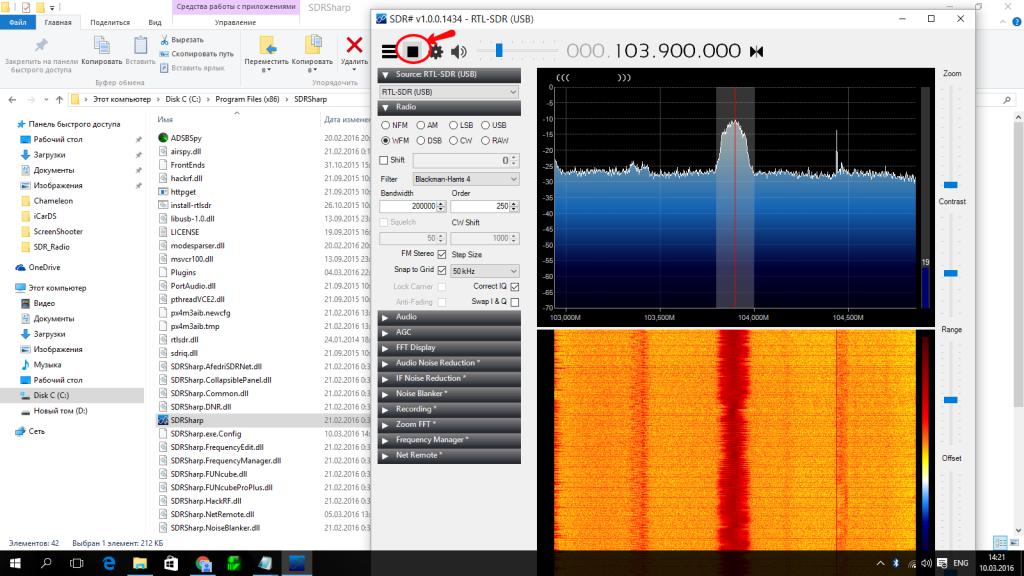Switch to the Вид ribbon tab
Viewport: 1024px width, 576px height.
click(155, 21)
